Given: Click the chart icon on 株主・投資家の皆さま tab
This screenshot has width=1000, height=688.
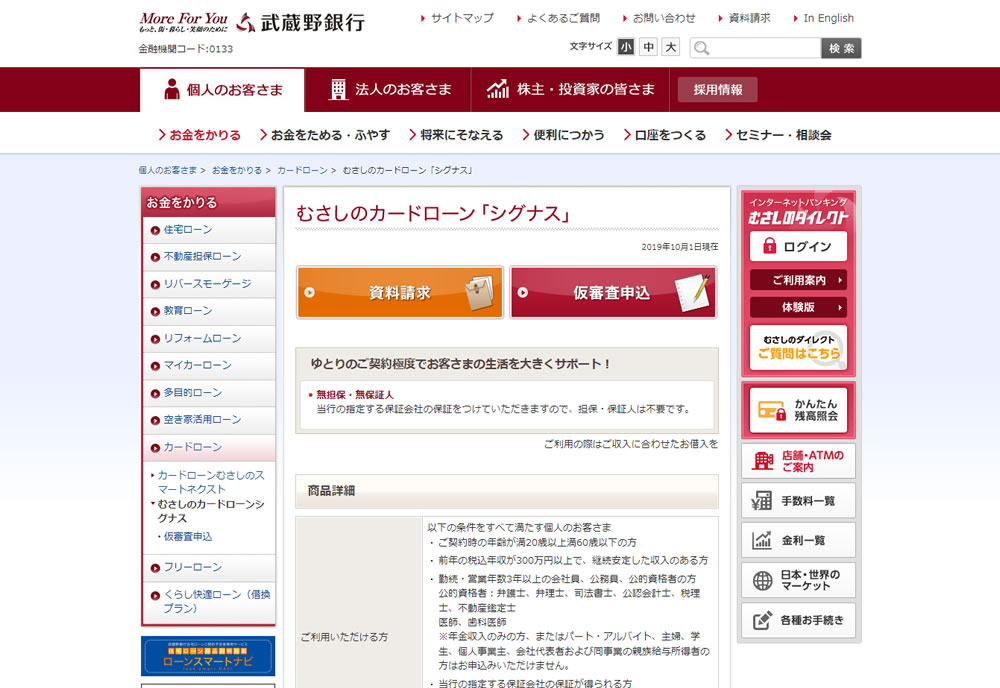Looking at the screenshot, I should (497, 89).
